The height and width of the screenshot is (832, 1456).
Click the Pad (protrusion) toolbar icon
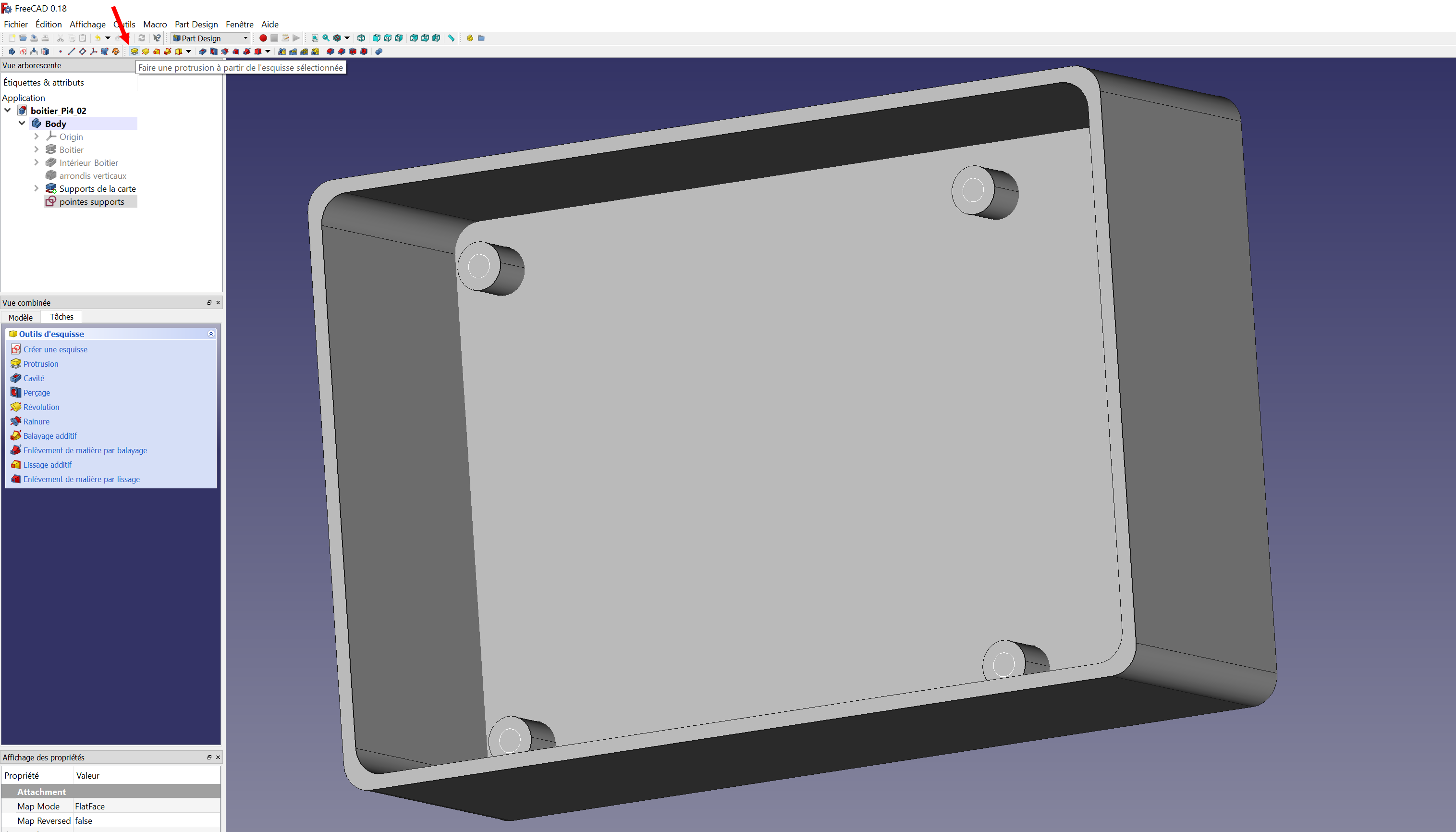click(135, 51)
